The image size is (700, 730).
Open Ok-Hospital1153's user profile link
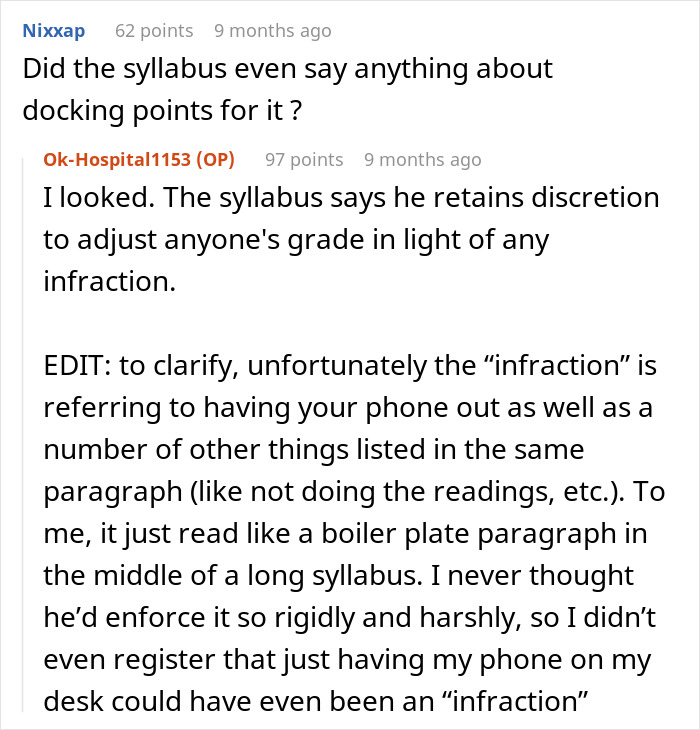(116, 160)
